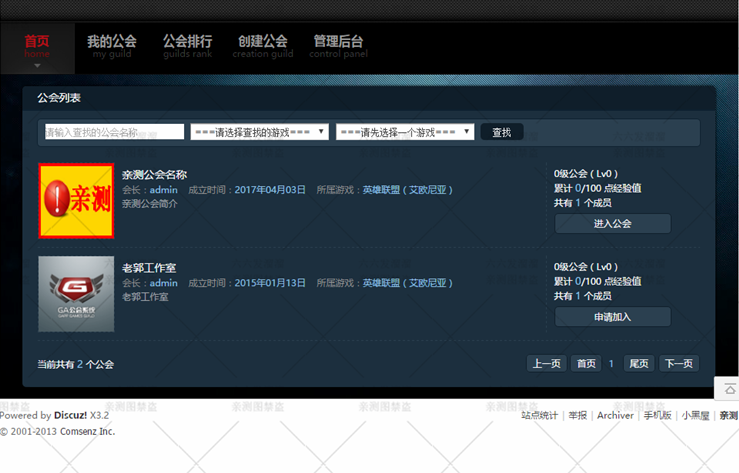The image size is (739, 473).
Task: Open the Archiver footer link
Action: click(x=616, y=416)
